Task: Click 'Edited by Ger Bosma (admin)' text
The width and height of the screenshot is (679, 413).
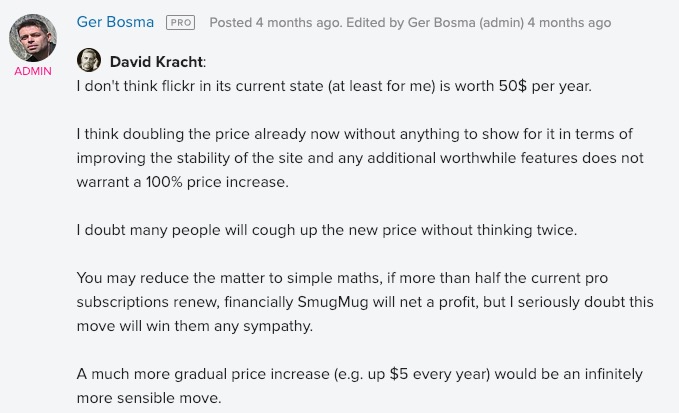Action: coord(435,23)
